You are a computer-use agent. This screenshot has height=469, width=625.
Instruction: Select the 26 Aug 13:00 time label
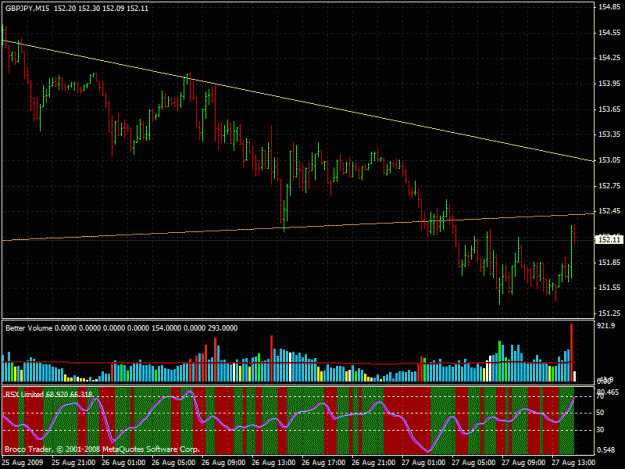[x=273, y=463]
